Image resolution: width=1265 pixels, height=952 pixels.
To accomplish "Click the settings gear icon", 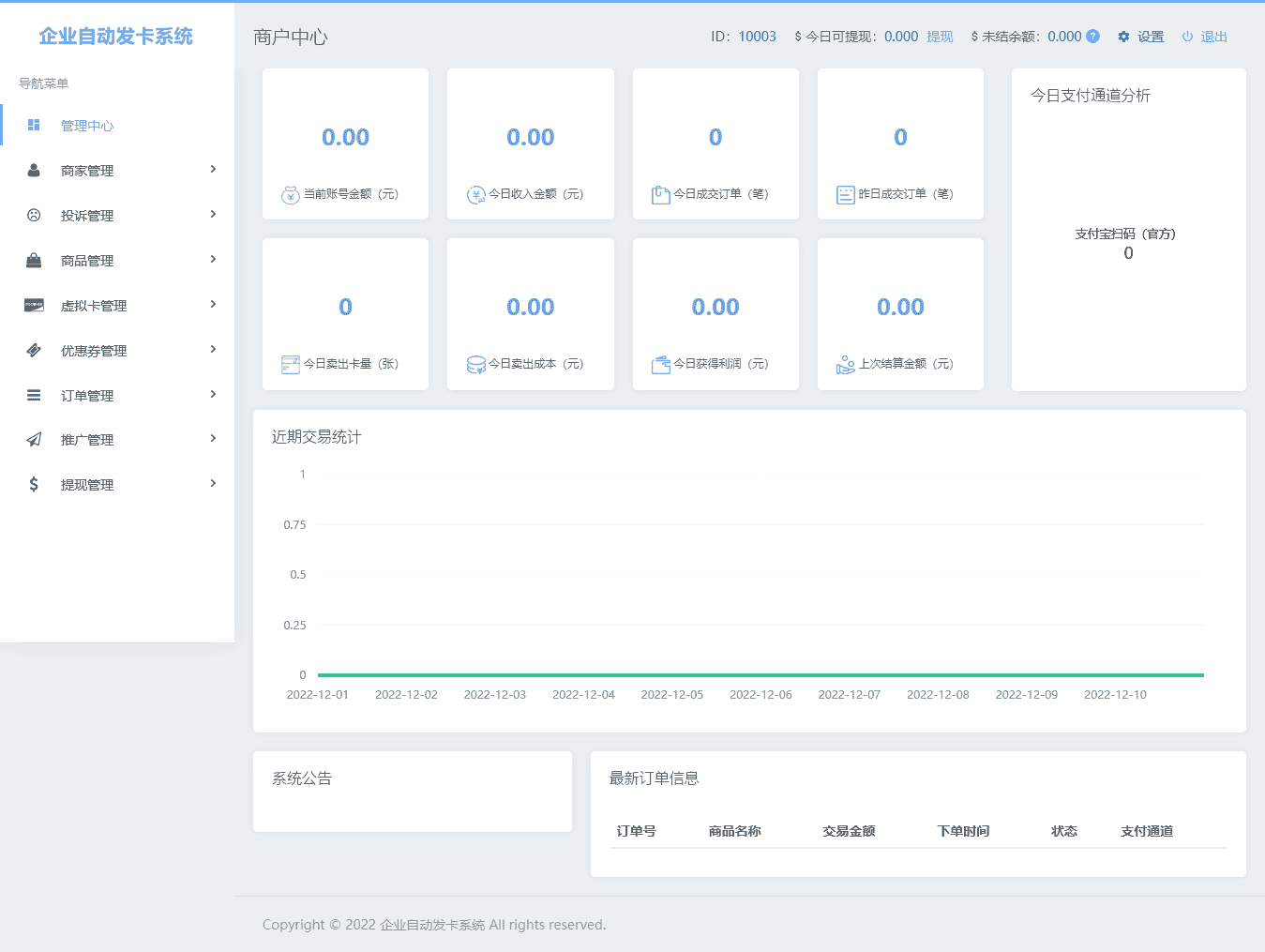I will pyautogui.click(x=1123, y=37).
